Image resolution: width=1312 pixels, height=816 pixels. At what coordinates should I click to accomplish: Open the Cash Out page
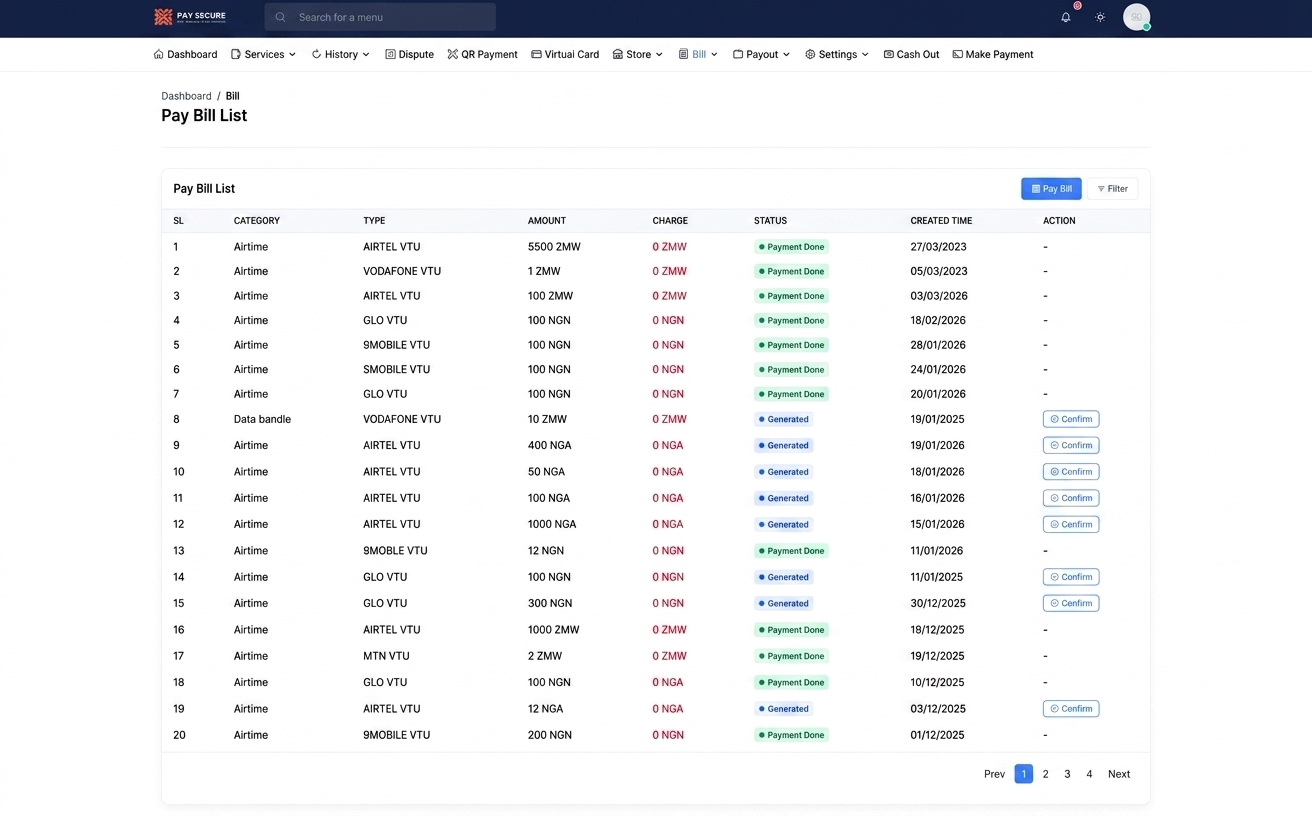click(911, 54)
